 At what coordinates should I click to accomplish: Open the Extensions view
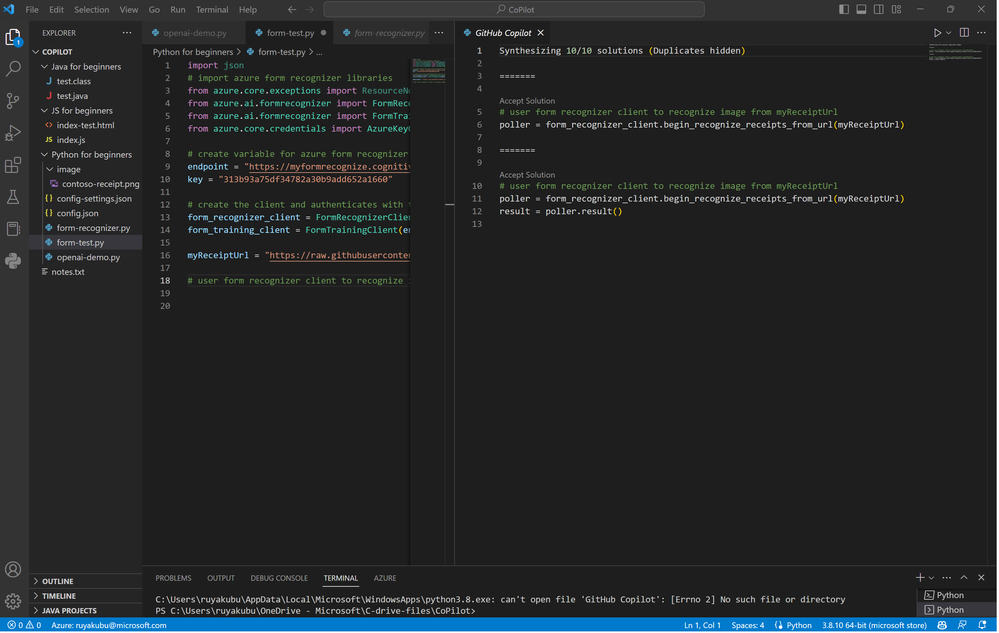click(x=13, y=165)
